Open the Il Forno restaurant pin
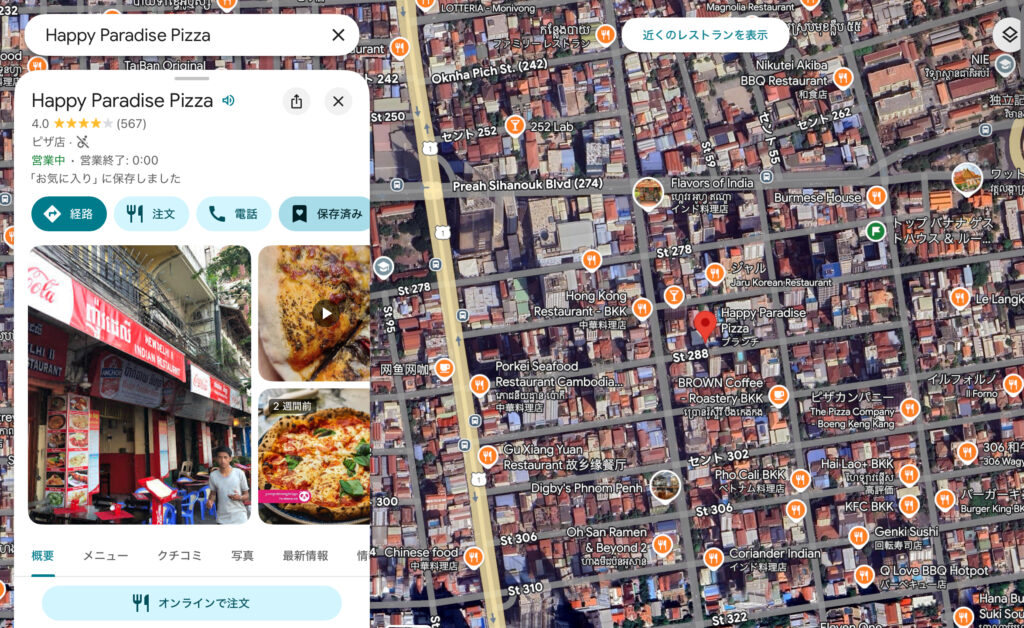The height and width of the screenshot is (628, 1024). pyautogui.click(x=1013, y=383)
